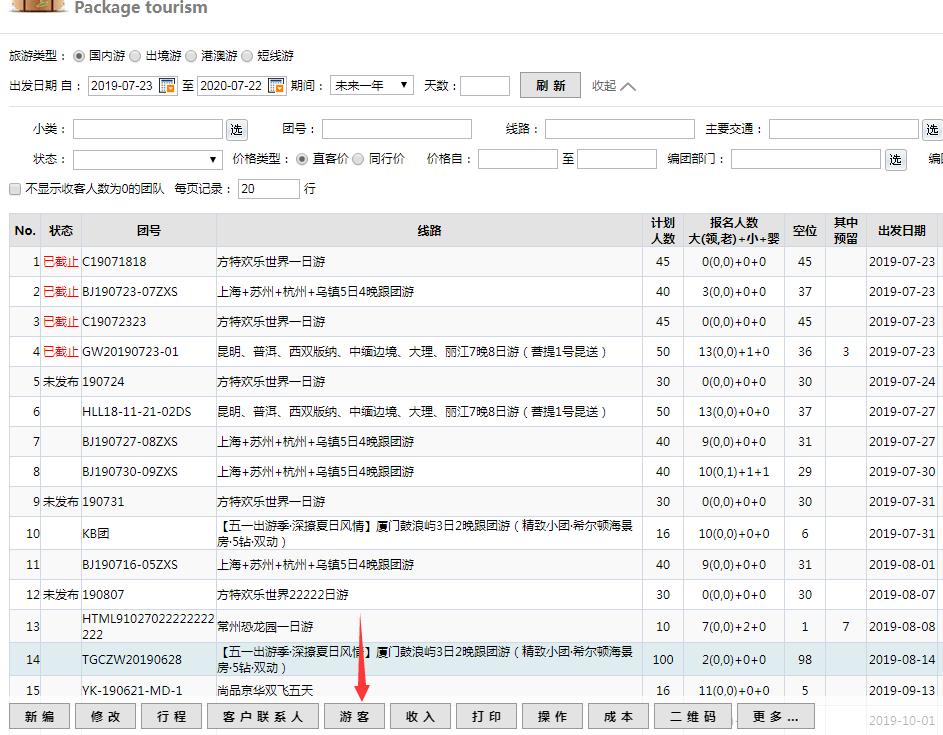The width and height of the screenshot is (943, 735).
Task: Open the 期间 未来一年 dropdown
Action: pyautogui.click(x=371, y=86)
